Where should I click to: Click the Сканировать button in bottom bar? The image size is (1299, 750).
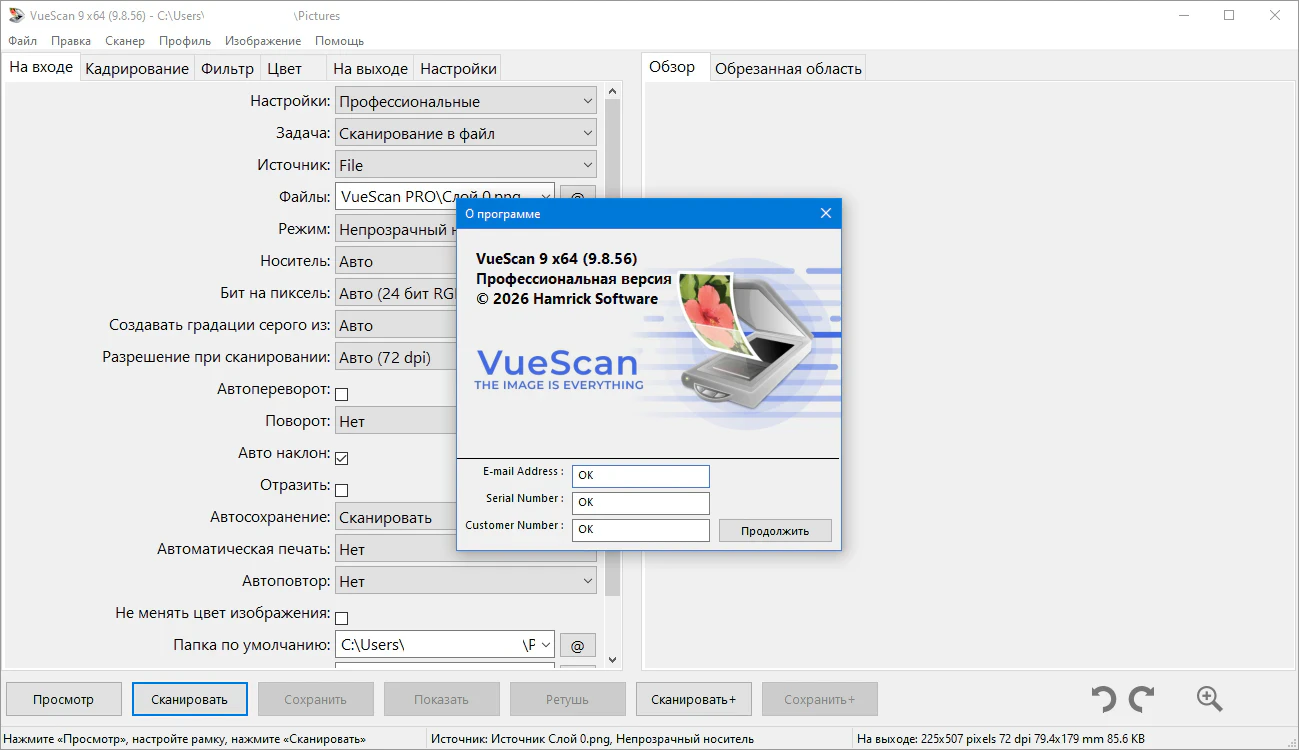[x=190, y=699]
